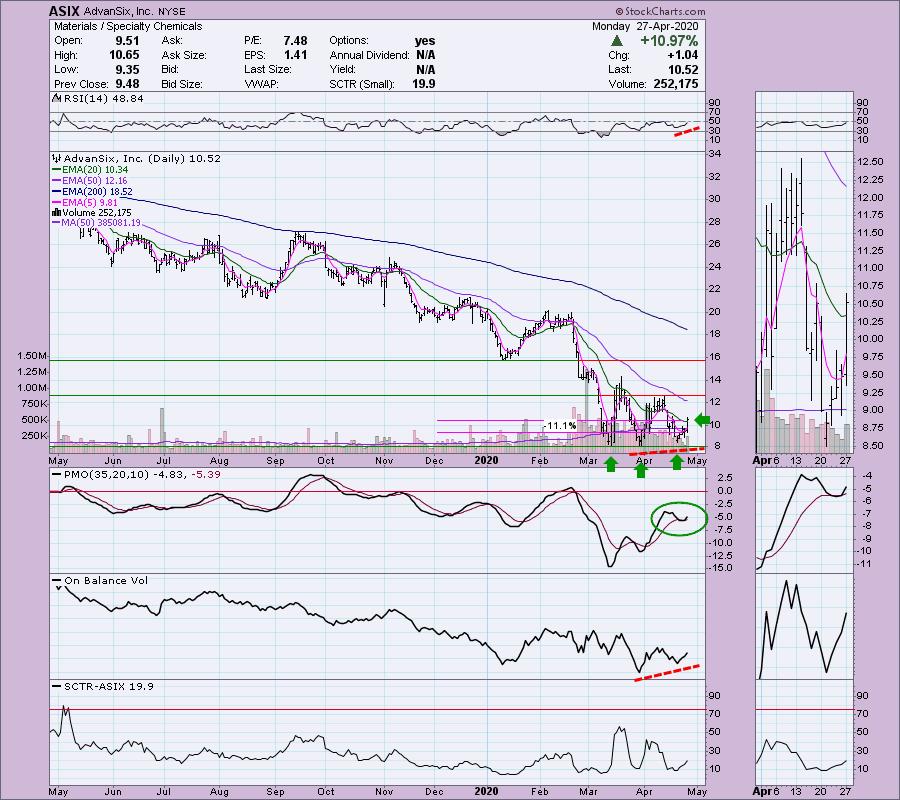Pick the EMA(5) 9.81 legend entry
The image size is (900, 800).
point(92,202)
